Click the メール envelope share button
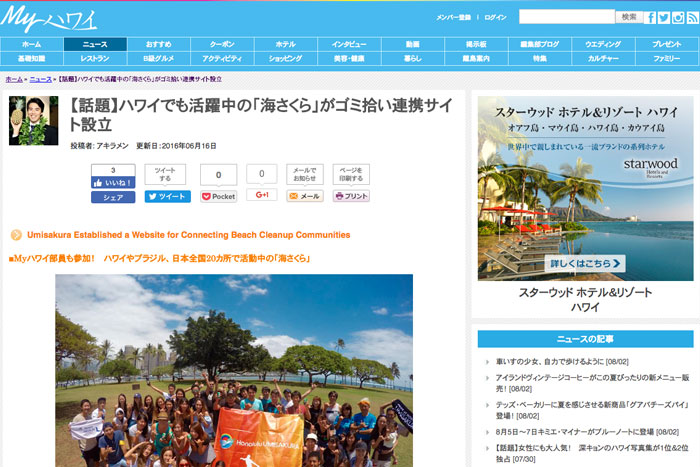The width and height of the screenshot is (700, 467). tap(305, 196)
